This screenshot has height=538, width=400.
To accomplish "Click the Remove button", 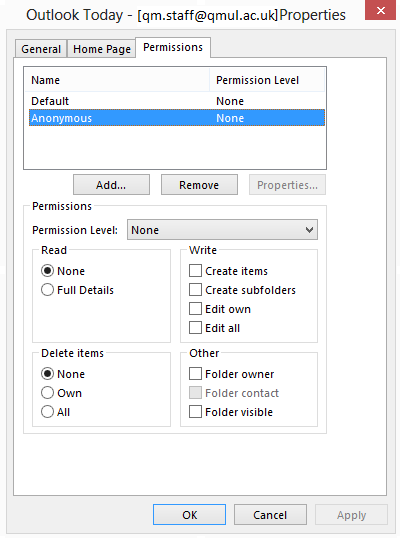I will [x=199, y=185].
